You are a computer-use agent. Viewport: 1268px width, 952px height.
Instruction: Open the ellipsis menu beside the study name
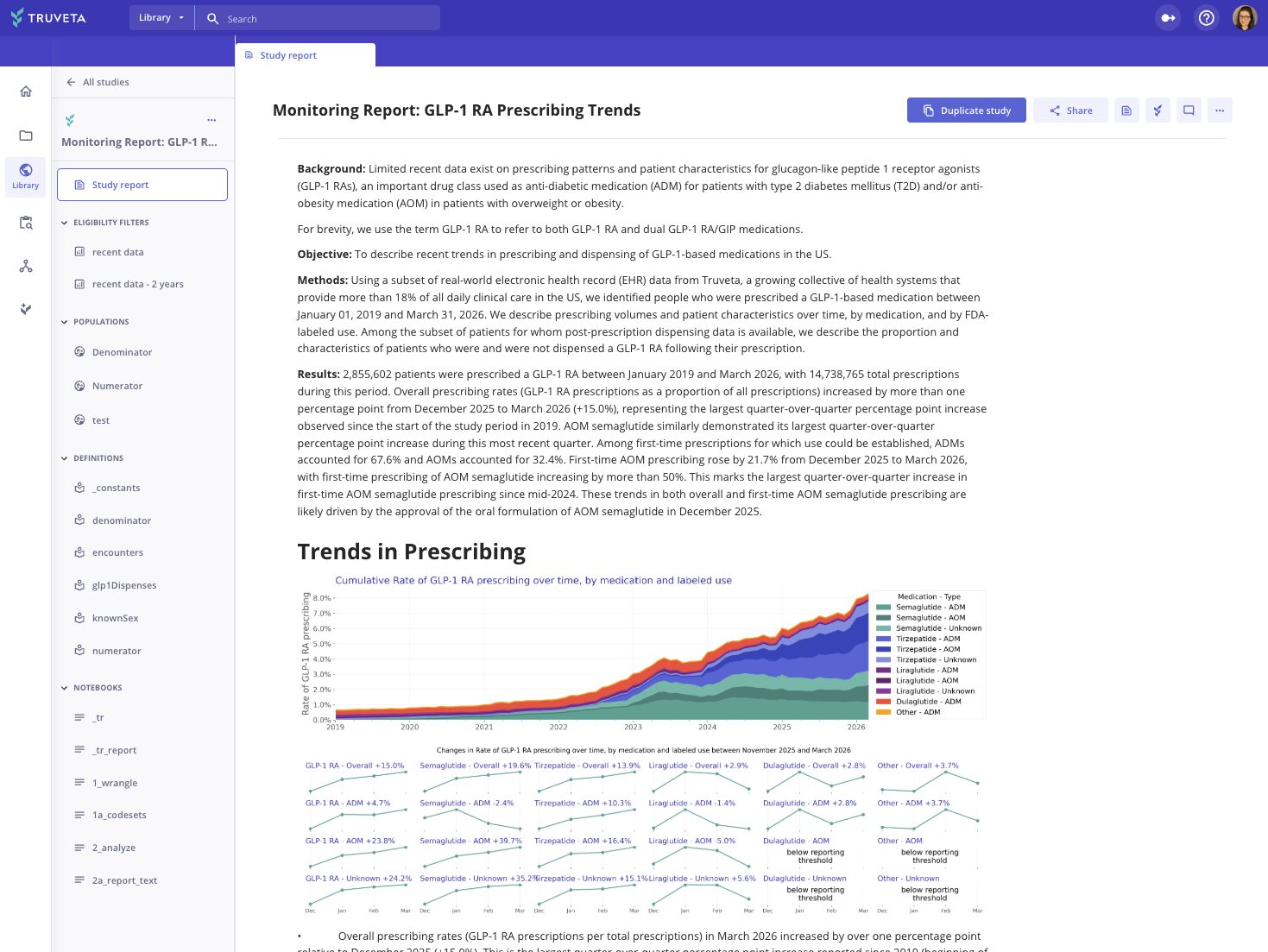[211, 120]
